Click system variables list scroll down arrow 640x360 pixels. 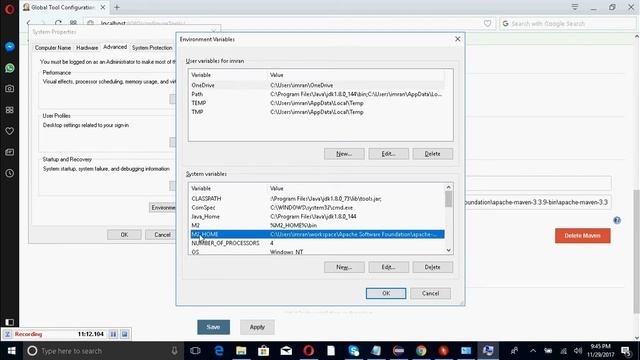tap(449, 250)
